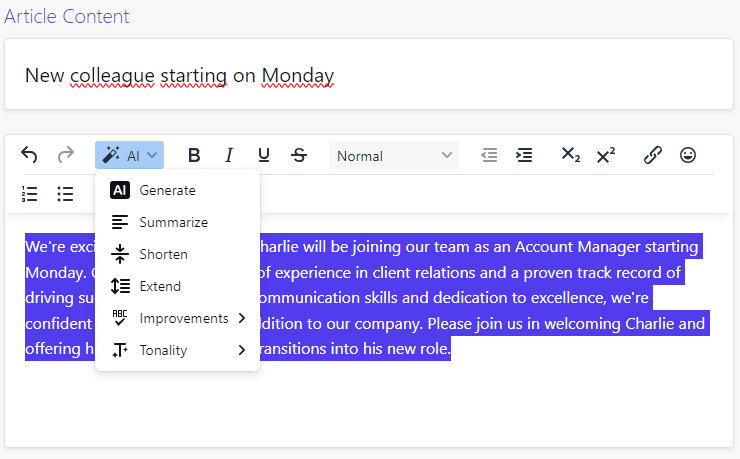Image resolution: width=740 pixels, height=459 pixels.
Task: Click the redo arrow icon
Action: (66, 155)
